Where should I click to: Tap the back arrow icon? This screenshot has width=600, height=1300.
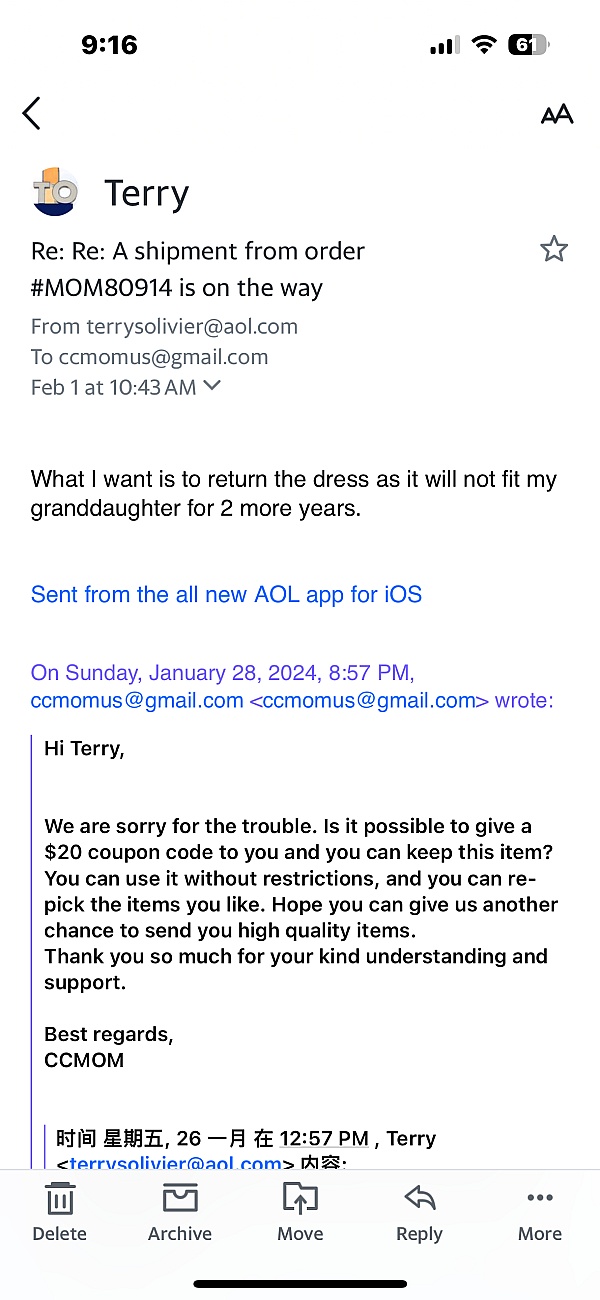click(x=32, y=113)
